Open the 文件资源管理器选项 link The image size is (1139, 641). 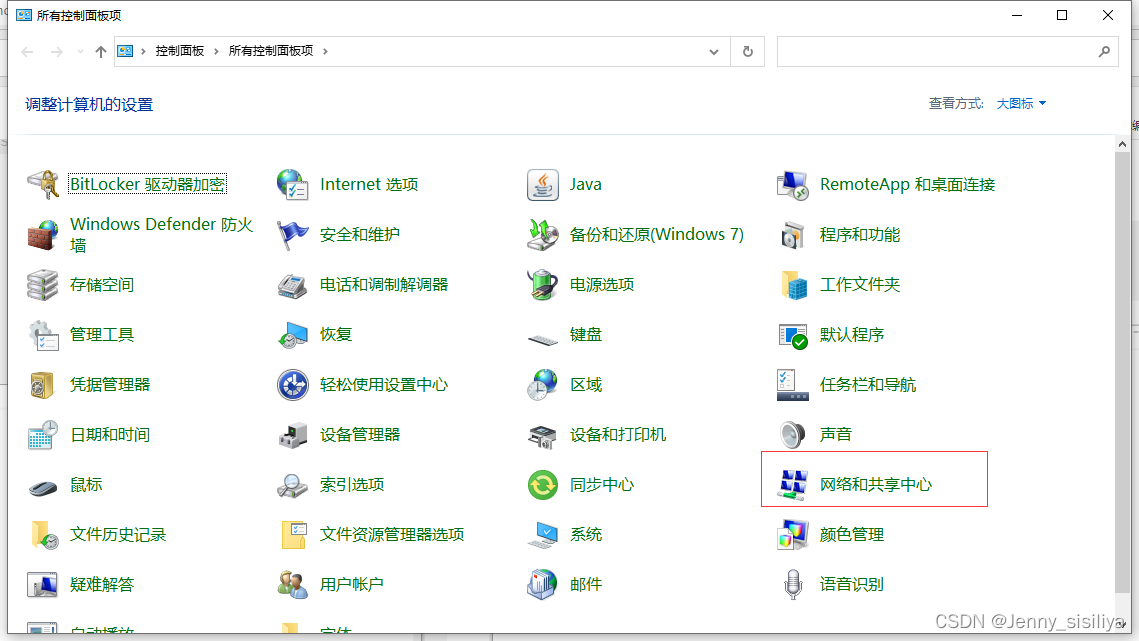pos(392,535)
